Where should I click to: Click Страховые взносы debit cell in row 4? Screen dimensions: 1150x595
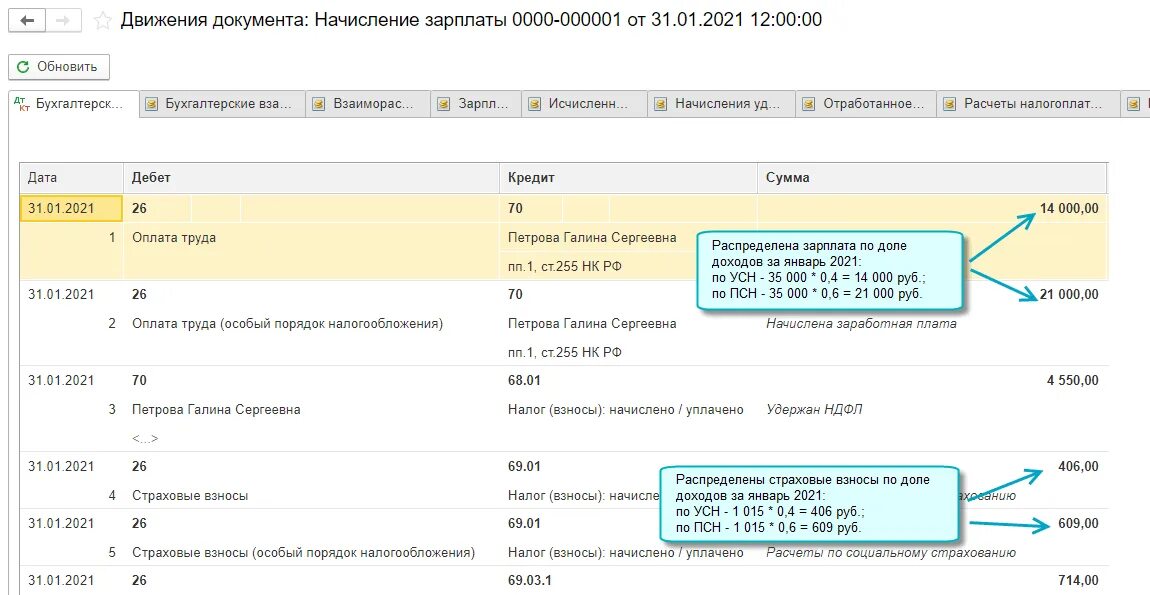[x=190, y=495]
